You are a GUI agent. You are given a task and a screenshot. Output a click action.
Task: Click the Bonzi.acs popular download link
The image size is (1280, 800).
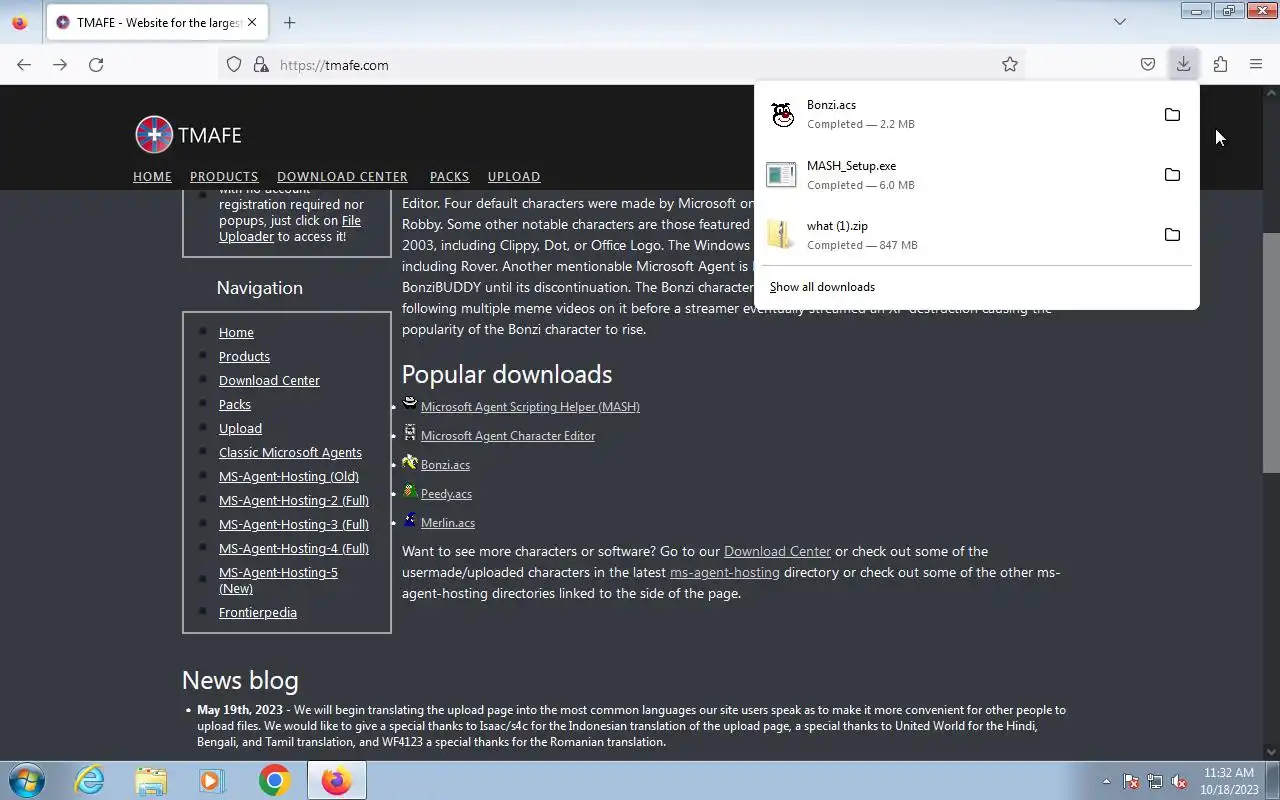coord(445,465)
